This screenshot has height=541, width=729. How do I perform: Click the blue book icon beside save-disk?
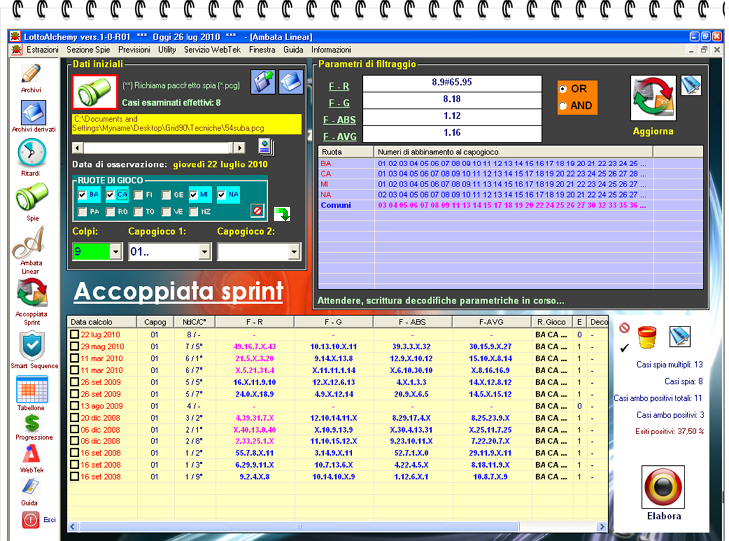(291, 82)
